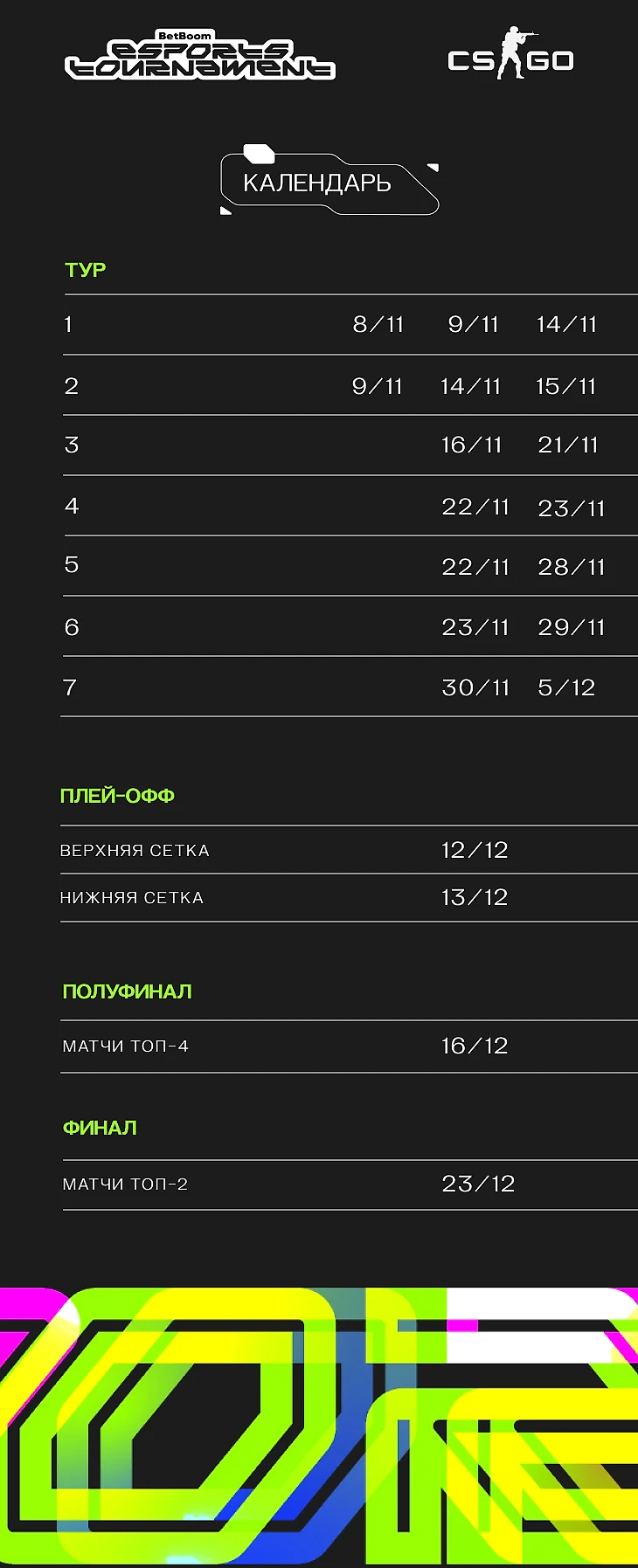Choose the 5/12 date in tour 7
The width and height of the screenshot is (638, 1568).
pyautogui.click(x=566, y=687)
